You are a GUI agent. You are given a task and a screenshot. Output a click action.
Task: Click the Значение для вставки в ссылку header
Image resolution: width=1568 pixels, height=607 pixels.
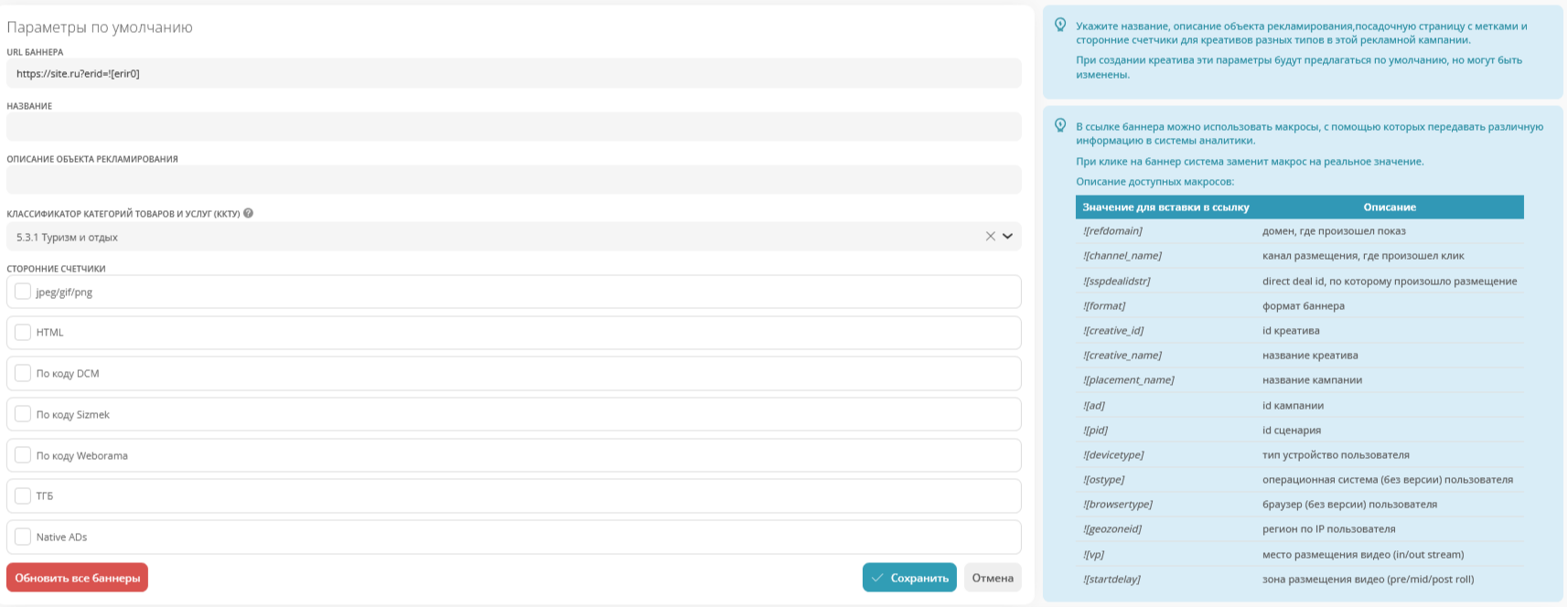1165,207
